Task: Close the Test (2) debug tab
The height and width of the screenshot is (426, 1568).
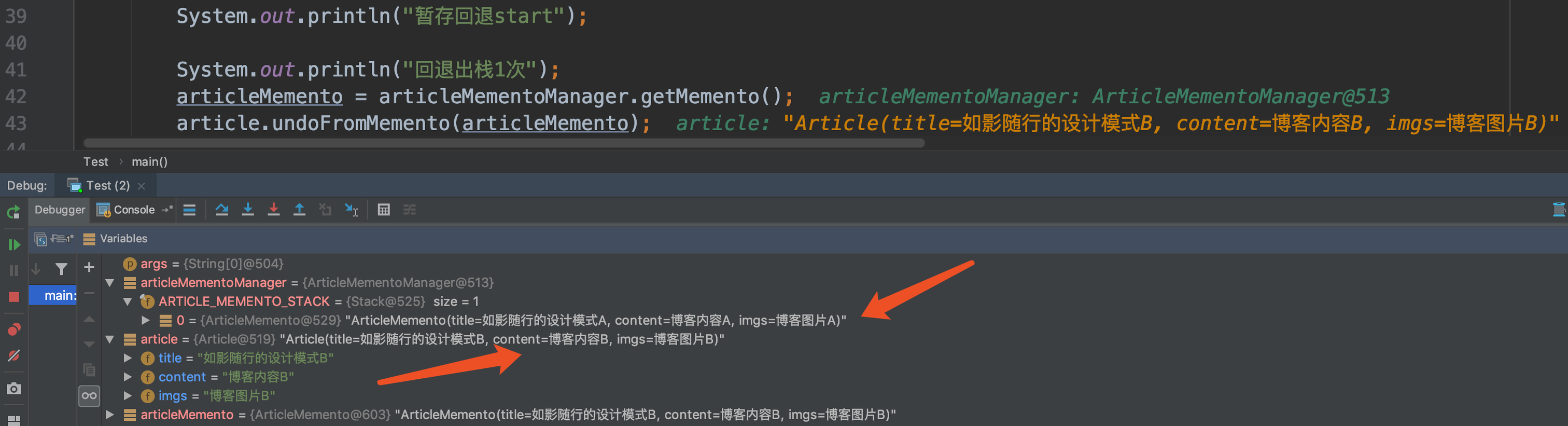Action: [142, 186]
